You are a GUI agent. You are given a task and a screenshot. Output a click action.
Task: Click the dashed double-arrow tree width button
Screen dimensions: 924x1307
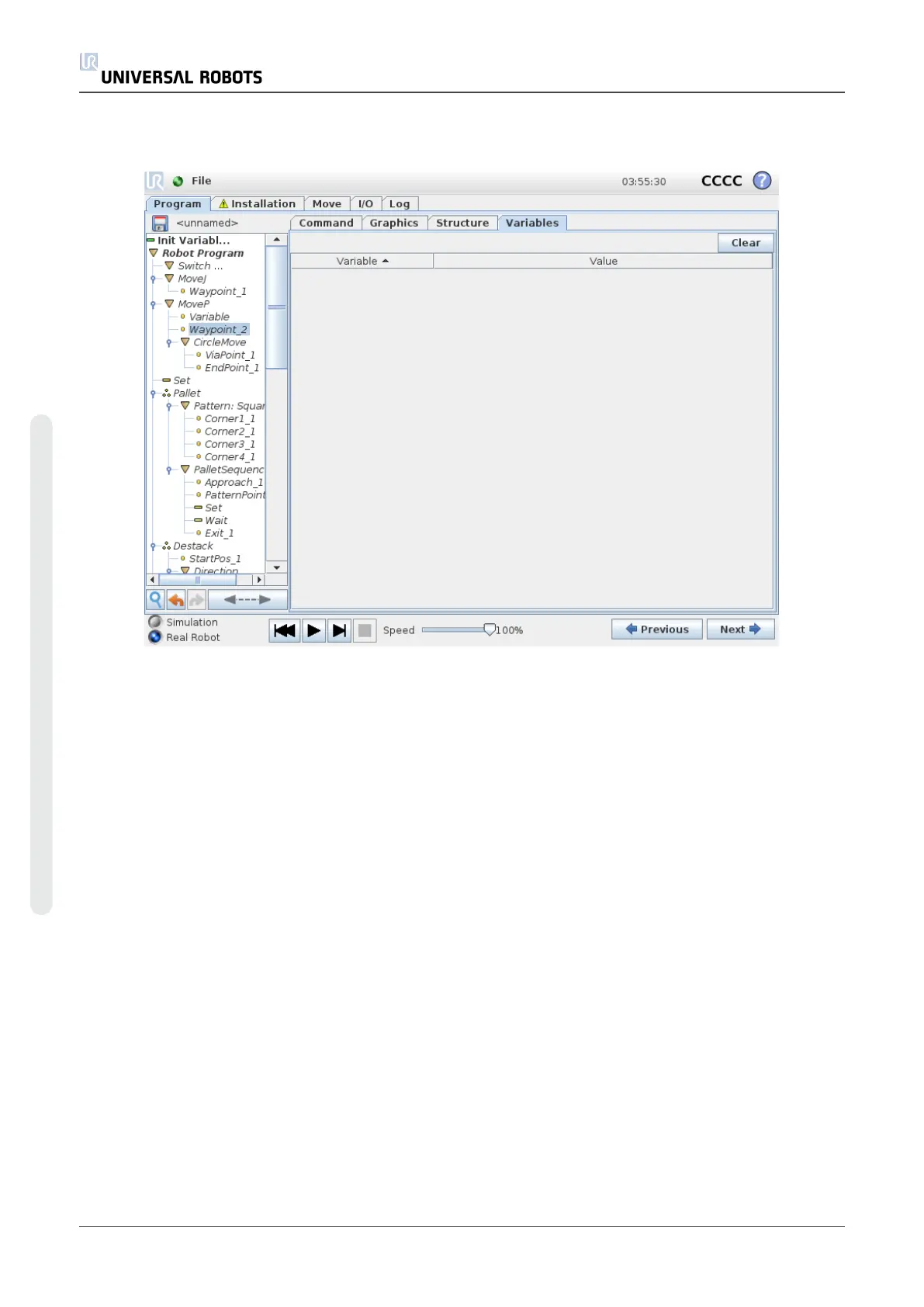point(247,599)
